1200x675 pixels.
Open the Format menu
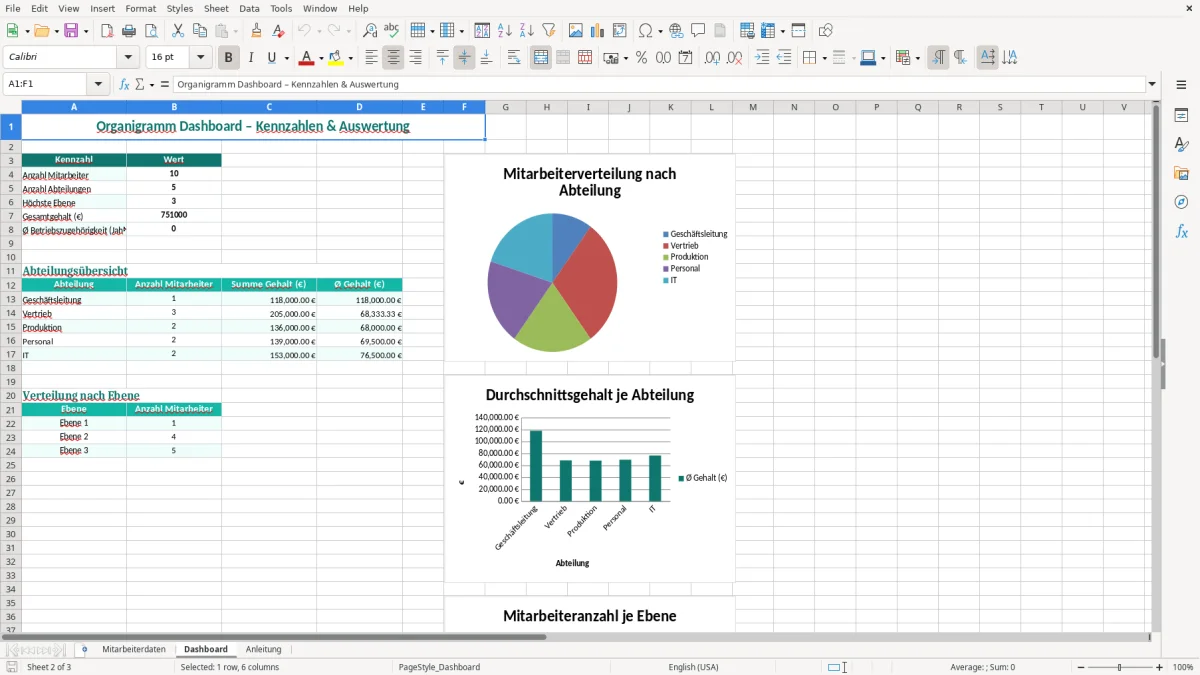click(x=141, y=8)
